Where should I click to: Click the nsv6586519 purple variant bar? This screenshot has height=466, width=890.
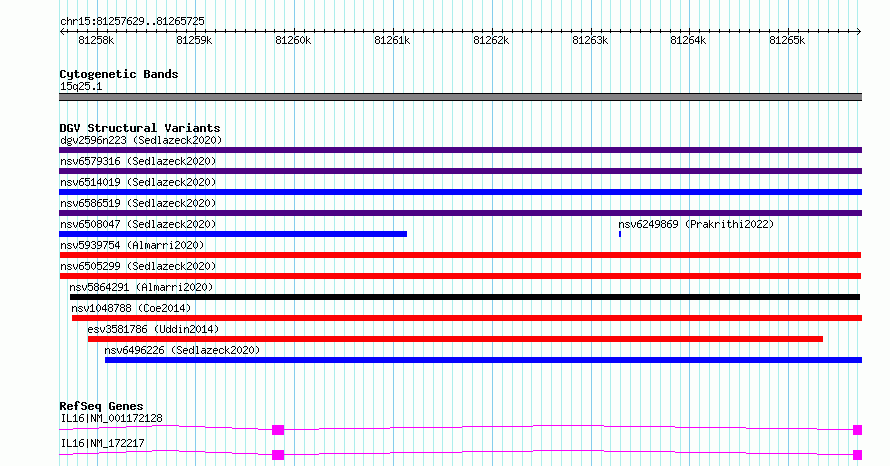(460, 213)
